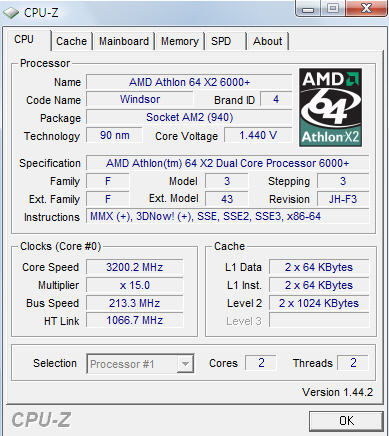Click the Instructions field

pyautogui.click(x=228, y=216)
